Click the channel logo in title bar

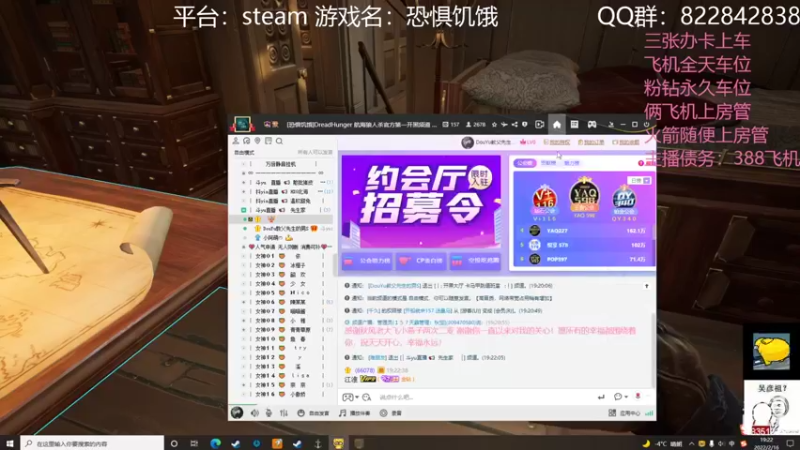click(x=242, y=124)
